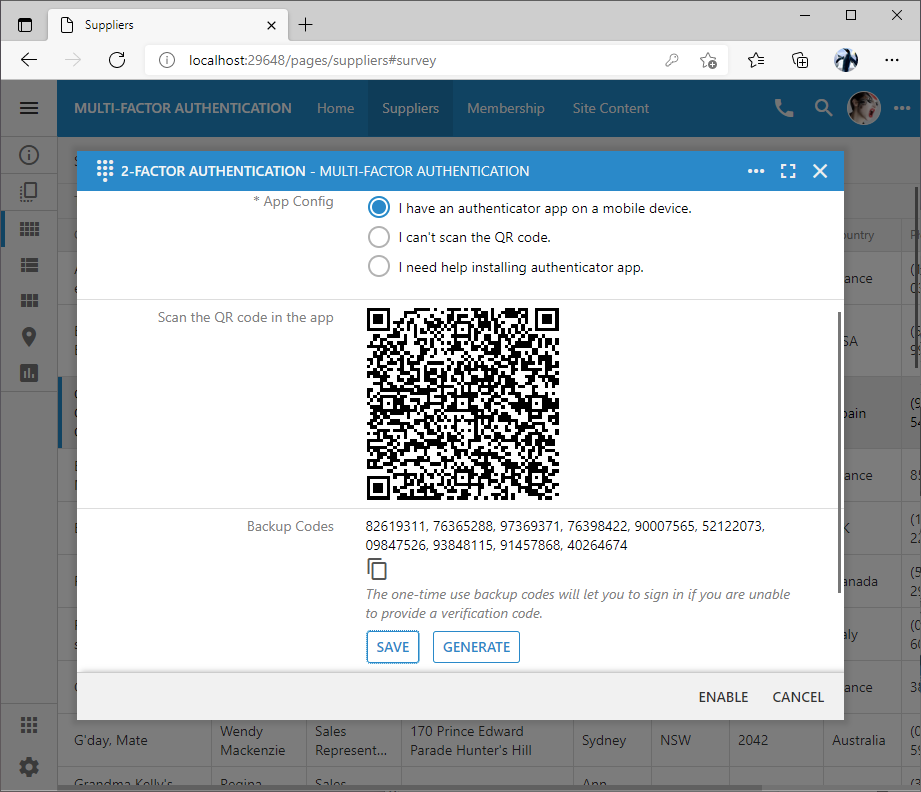Open the browser Favorites list icon
921x792 pixels.
coord(756,60)
